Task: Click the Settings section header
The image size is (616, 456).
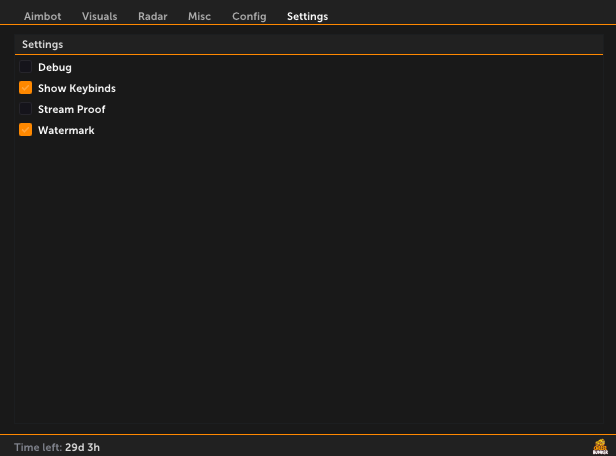Action: (x=309, y=44)
